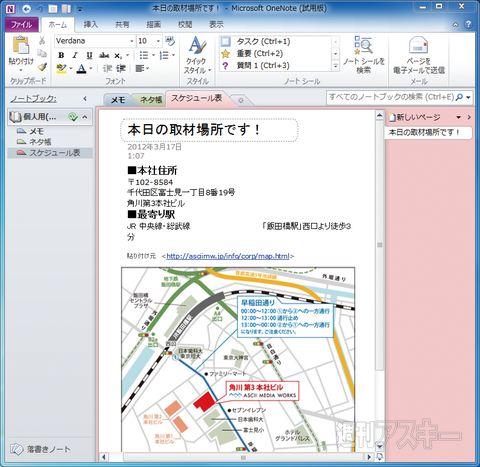The image size is (480, 467).
Task: Apply the Question (質問) tag
Action: pyautogui.click(x=225, y=66)
